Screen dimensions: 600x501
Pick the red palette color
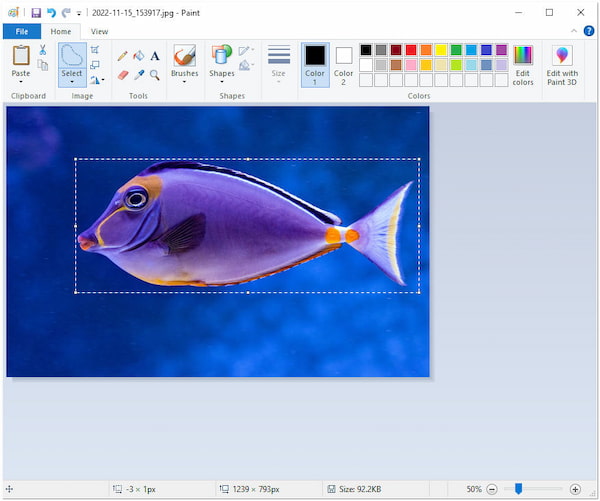pos(411,50)
